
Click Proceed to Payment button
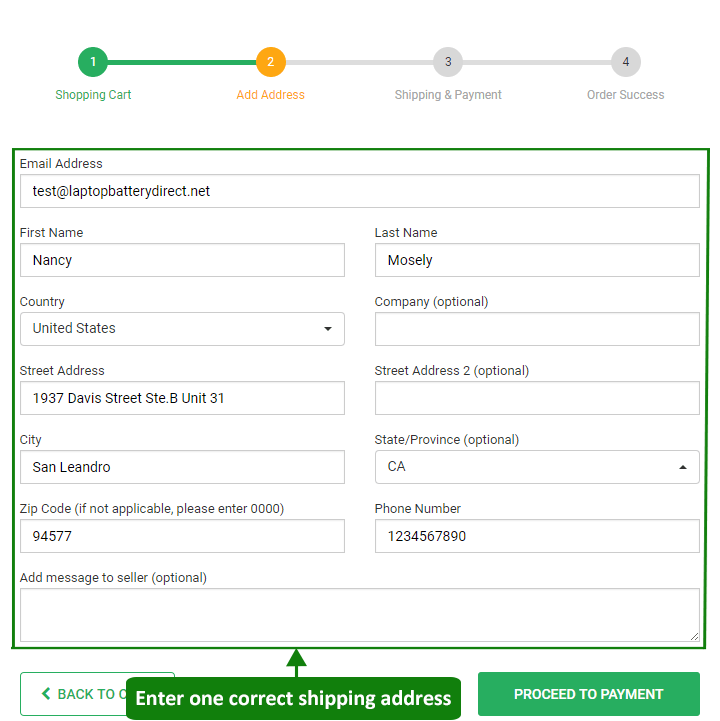[588, 694]
